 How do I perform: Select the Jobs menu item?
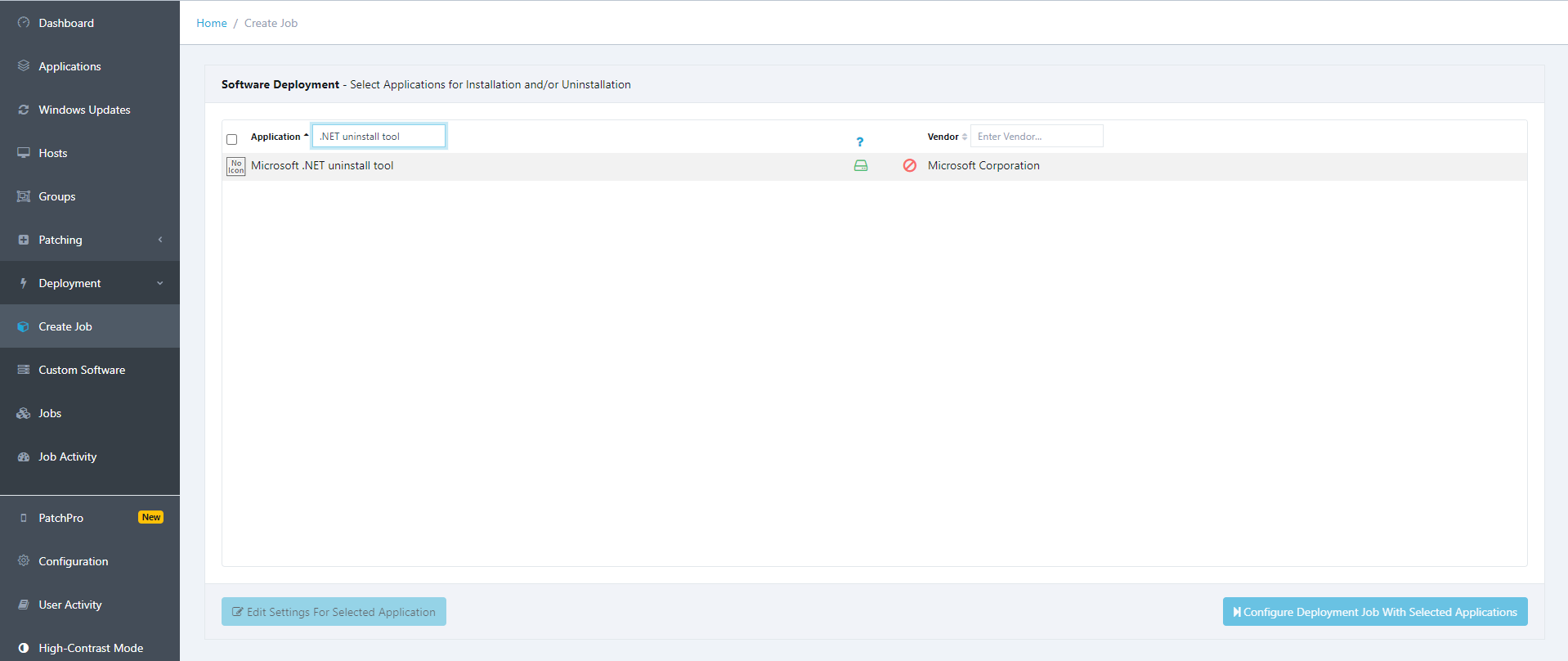tap(50, 413)
